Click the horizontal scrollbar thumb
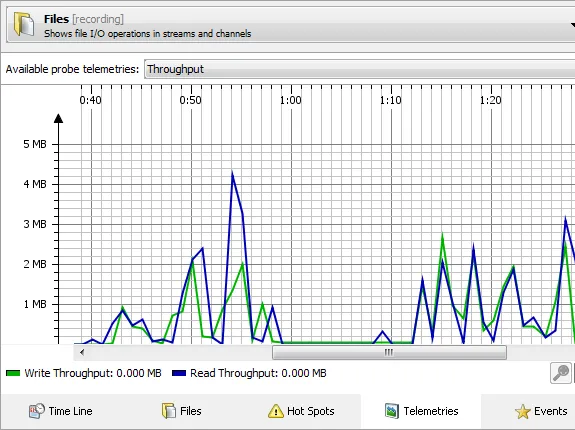The height and width of the screenshot is (430, 575). tap(389, 353)
